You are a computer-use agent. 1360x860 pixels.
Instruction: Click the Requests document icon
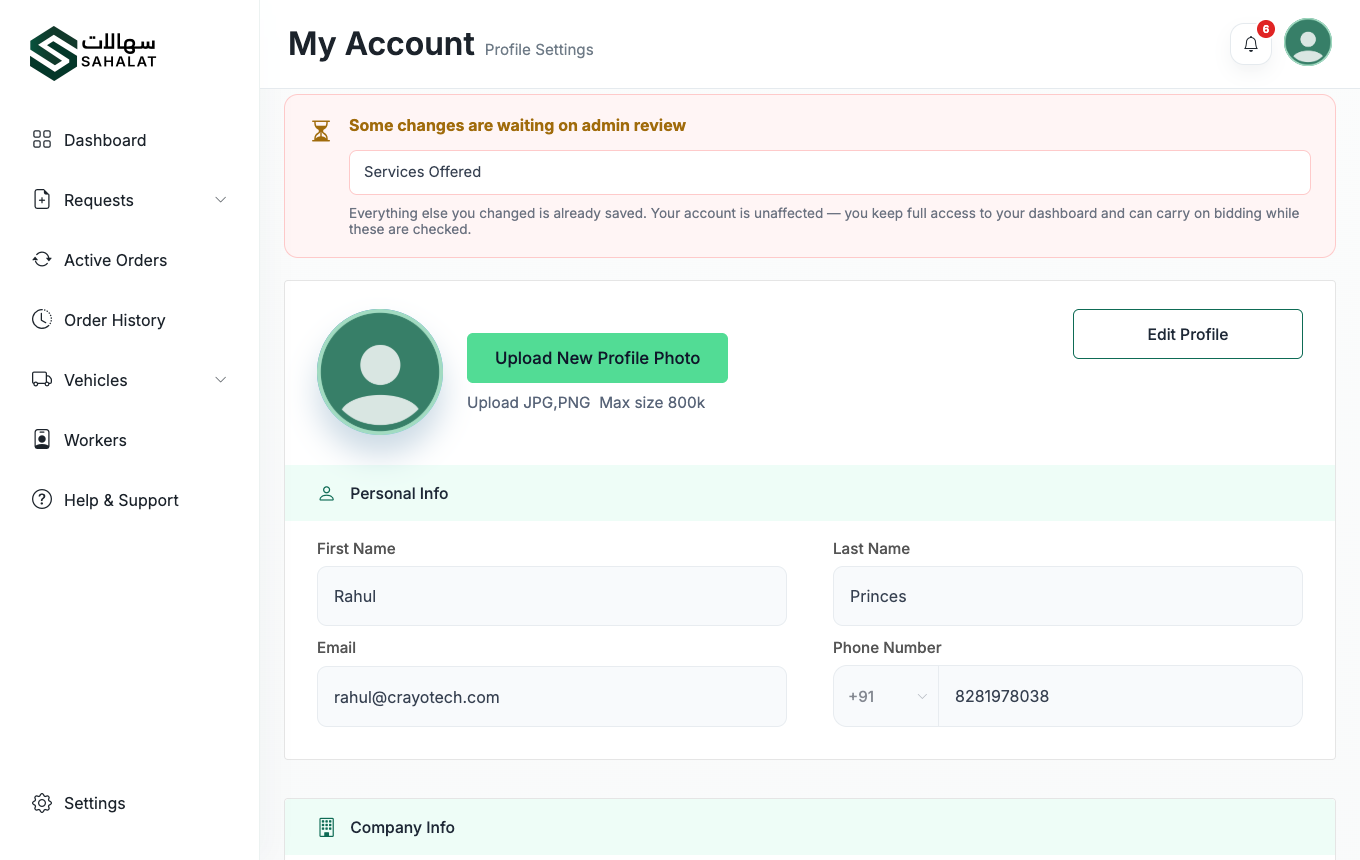click(42, 200)
